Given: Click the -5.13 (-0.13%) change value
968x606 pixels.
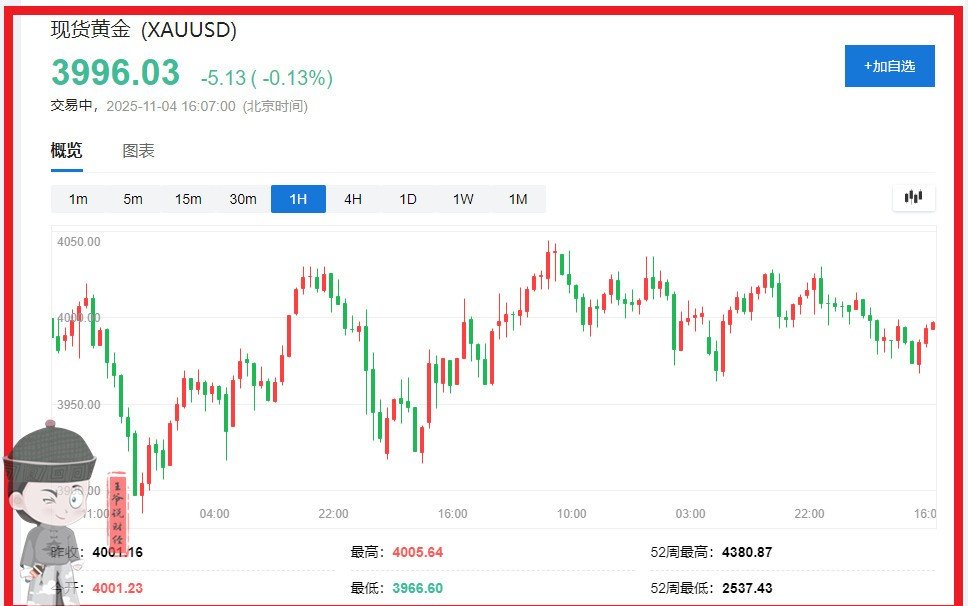Looking at the screenshot, I should 266,78.
